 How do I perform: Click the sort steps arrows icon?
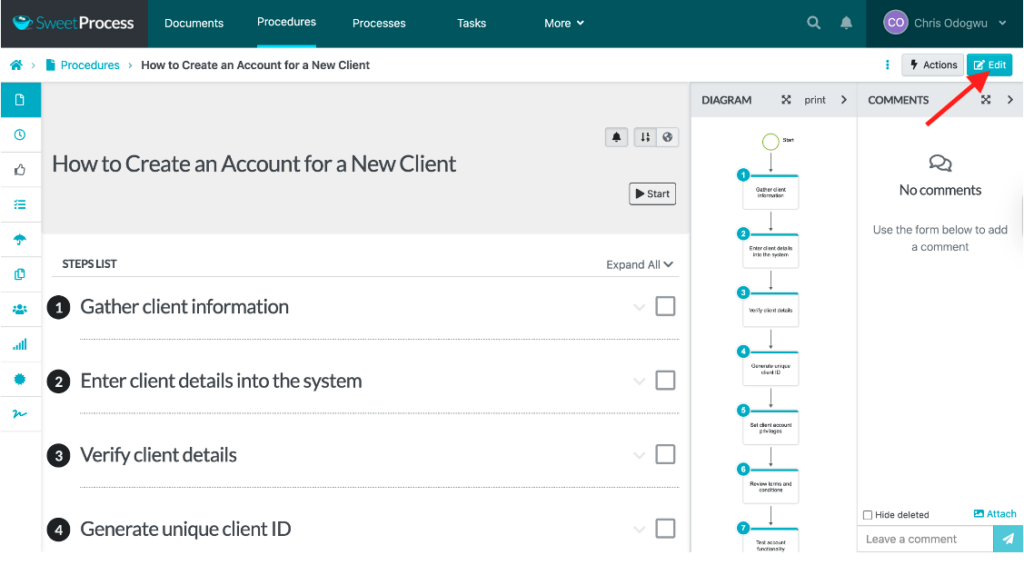coord(645,137)
